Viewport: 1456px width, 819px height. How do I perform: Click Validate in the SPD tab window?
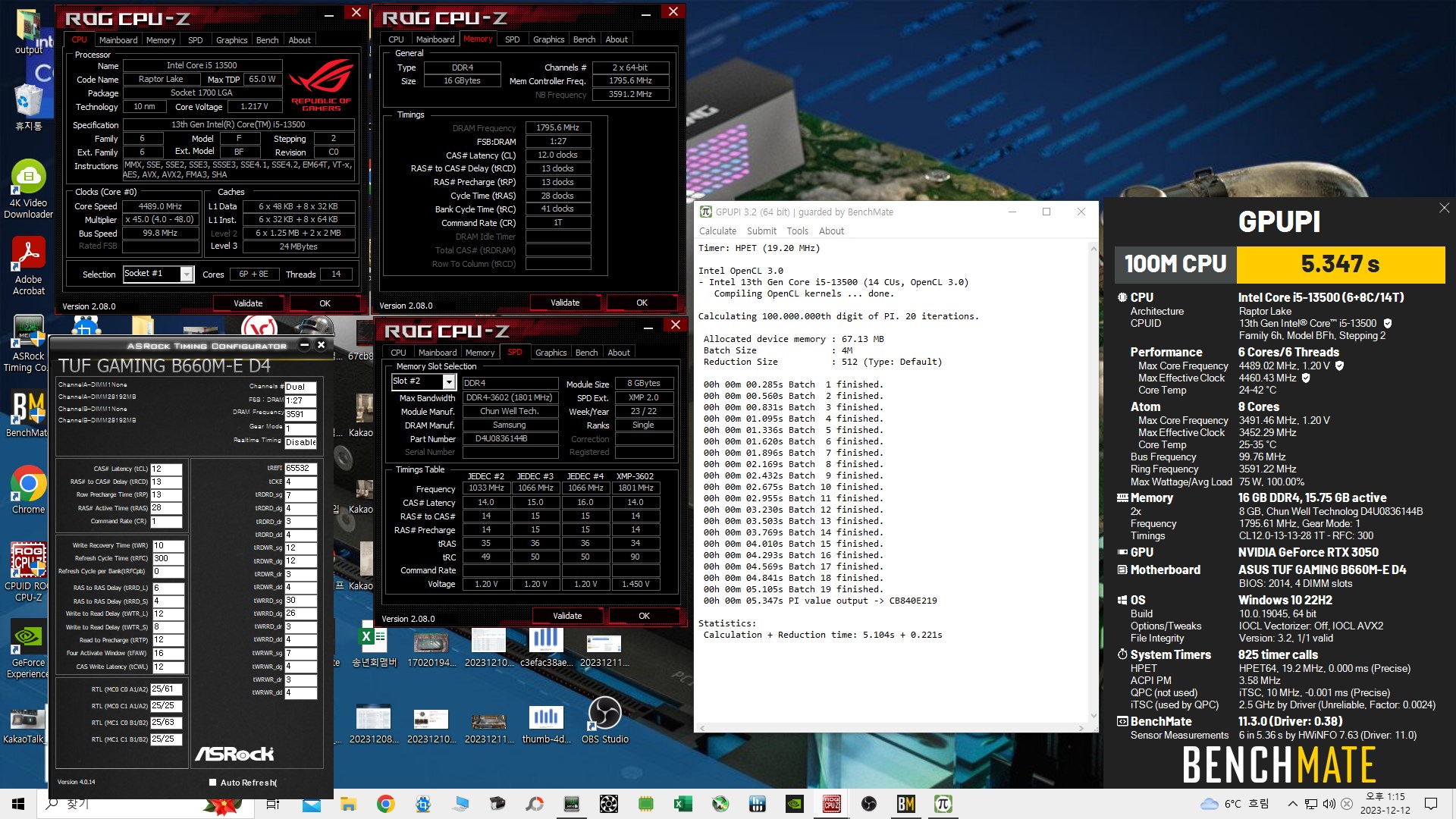(567, 616)
